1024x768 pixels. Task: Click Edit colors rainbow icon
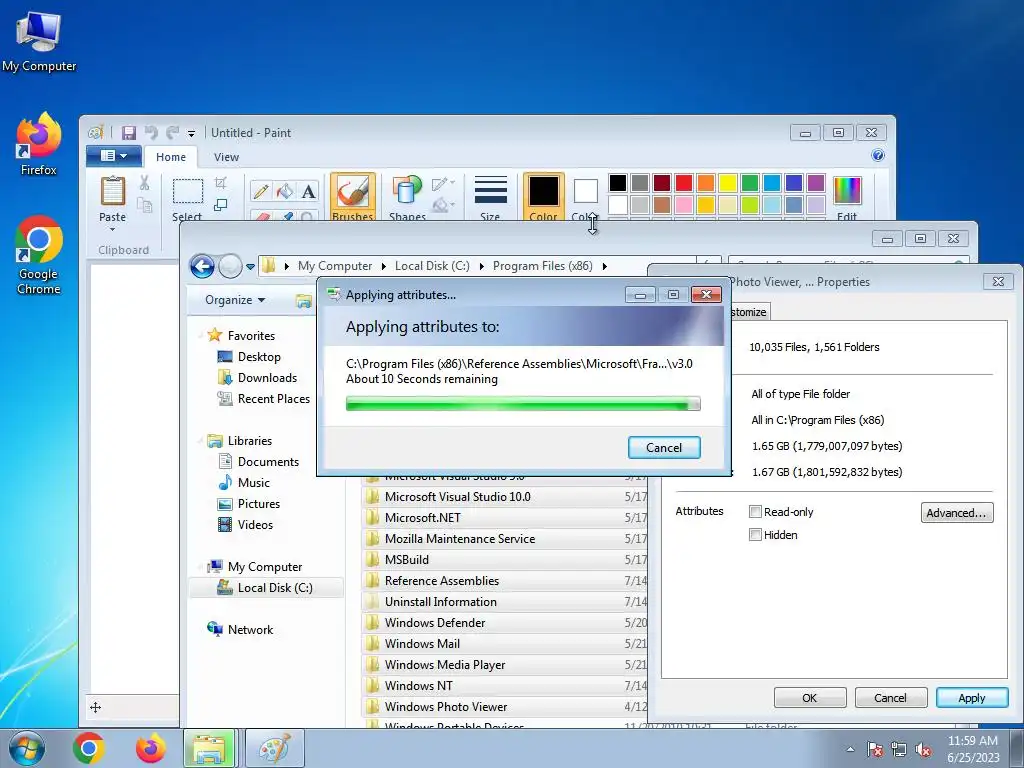click(x=847, y=197)
